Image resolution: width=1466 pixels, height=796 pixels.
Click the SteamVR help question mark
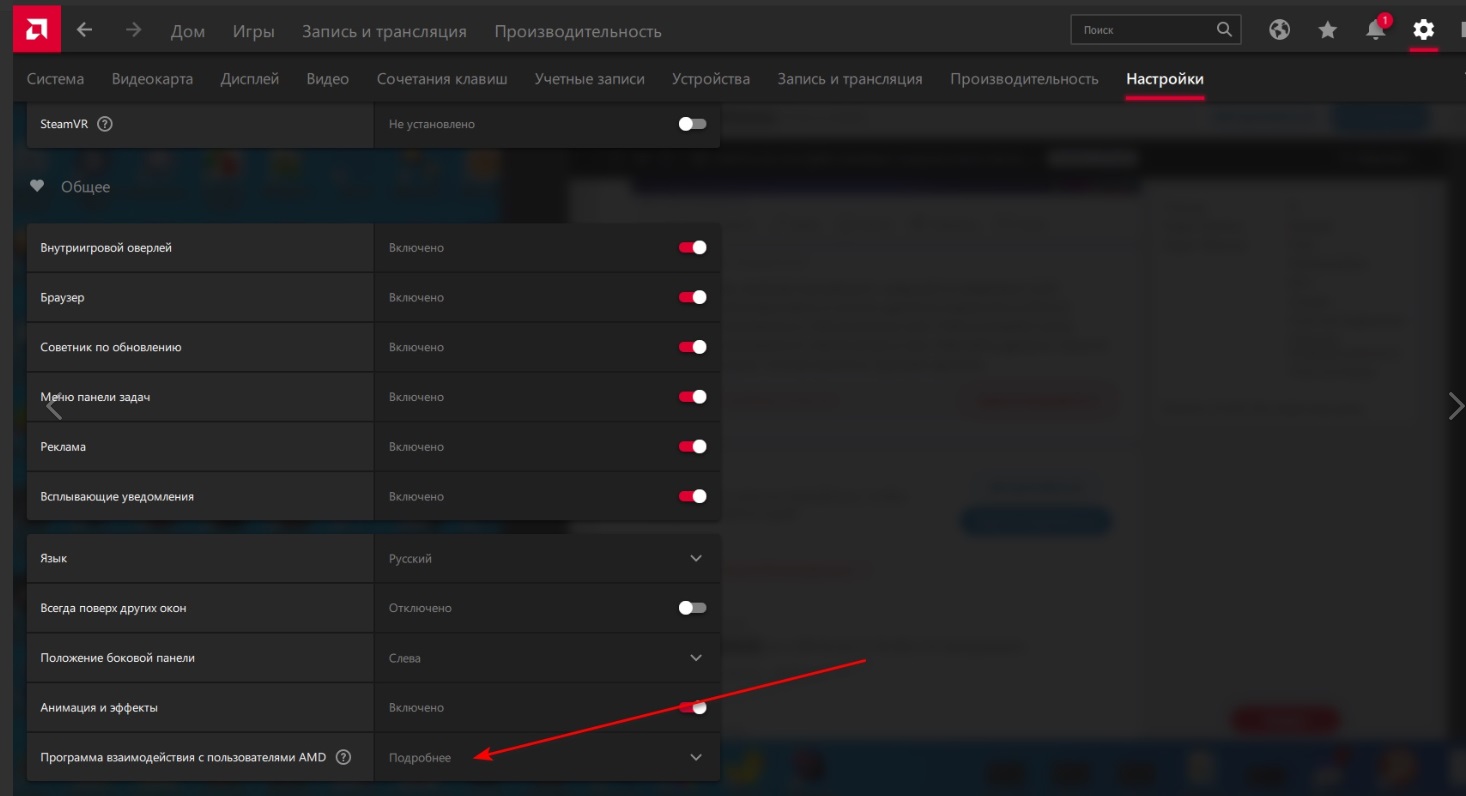click(x=105, y=125)
